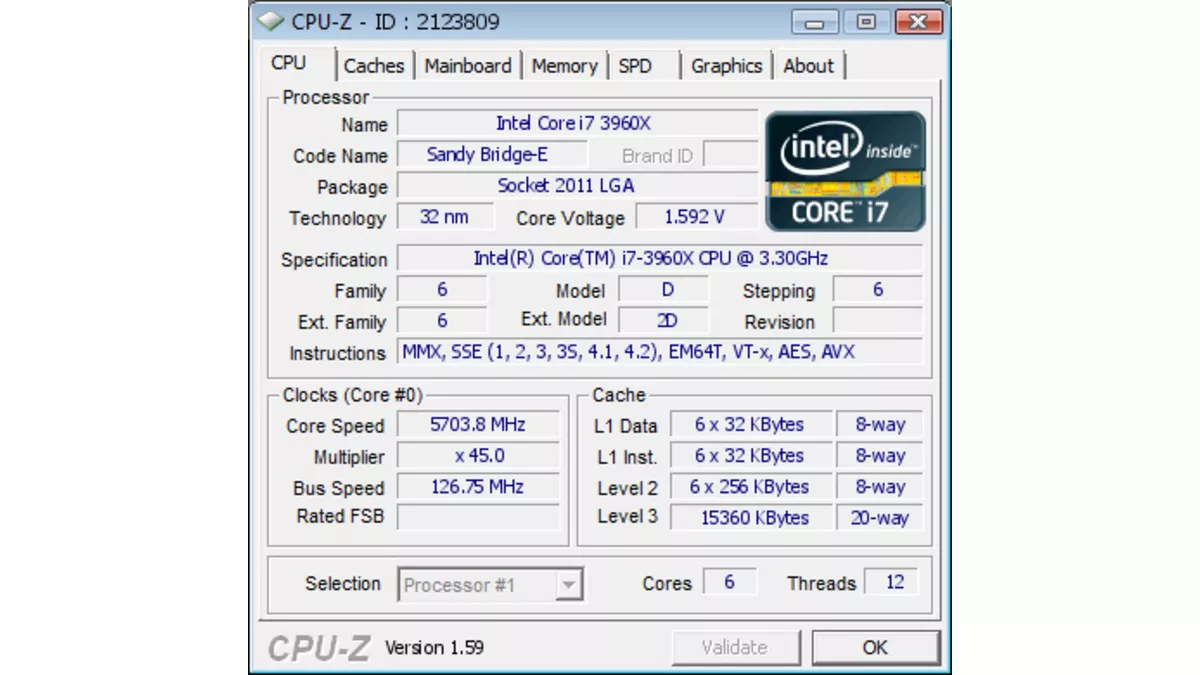Maximize the CPU-Z window

coord(866,22)
